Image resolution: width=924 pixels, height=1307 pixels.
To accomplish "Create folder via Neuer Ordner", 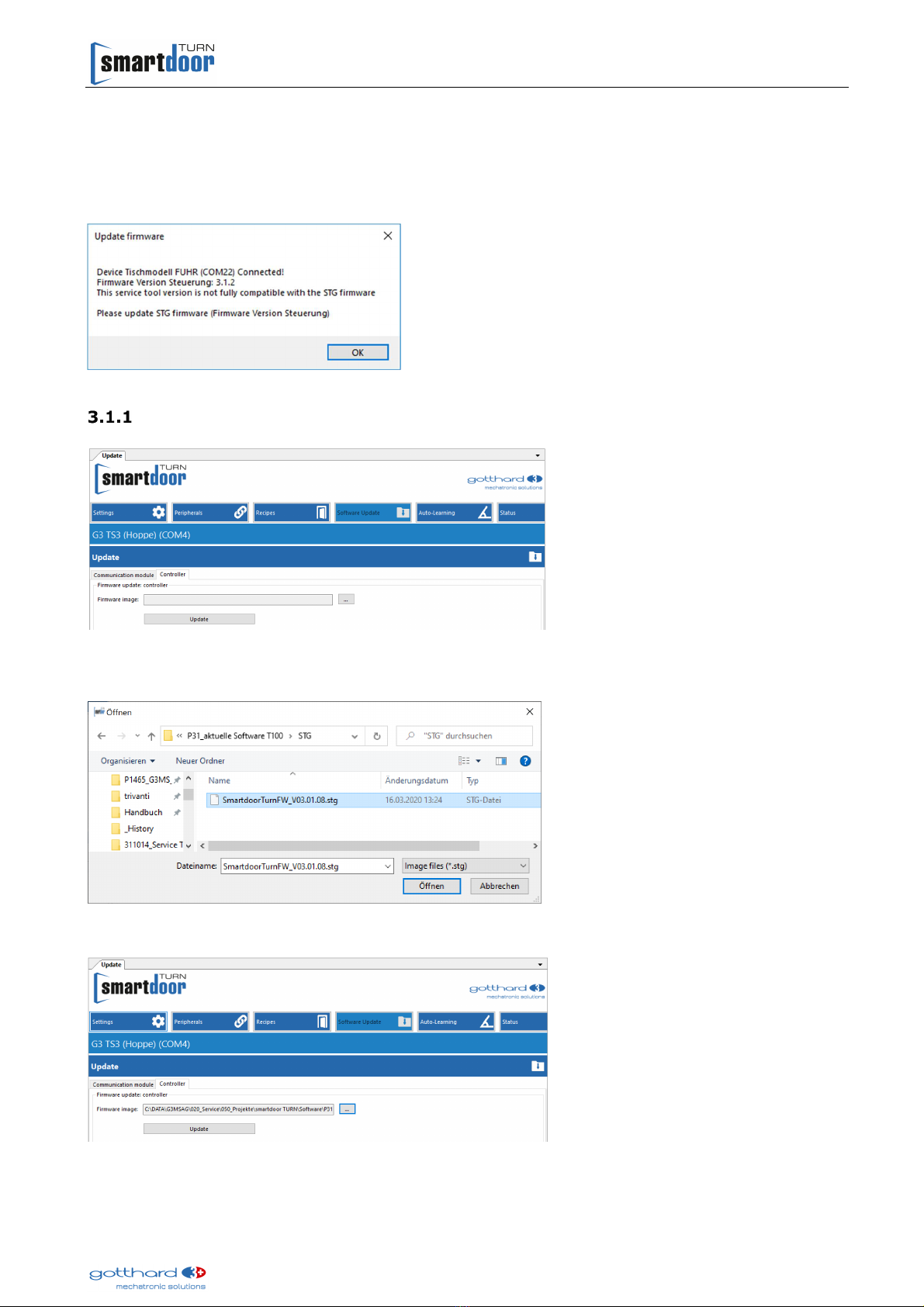I will 200,761.
